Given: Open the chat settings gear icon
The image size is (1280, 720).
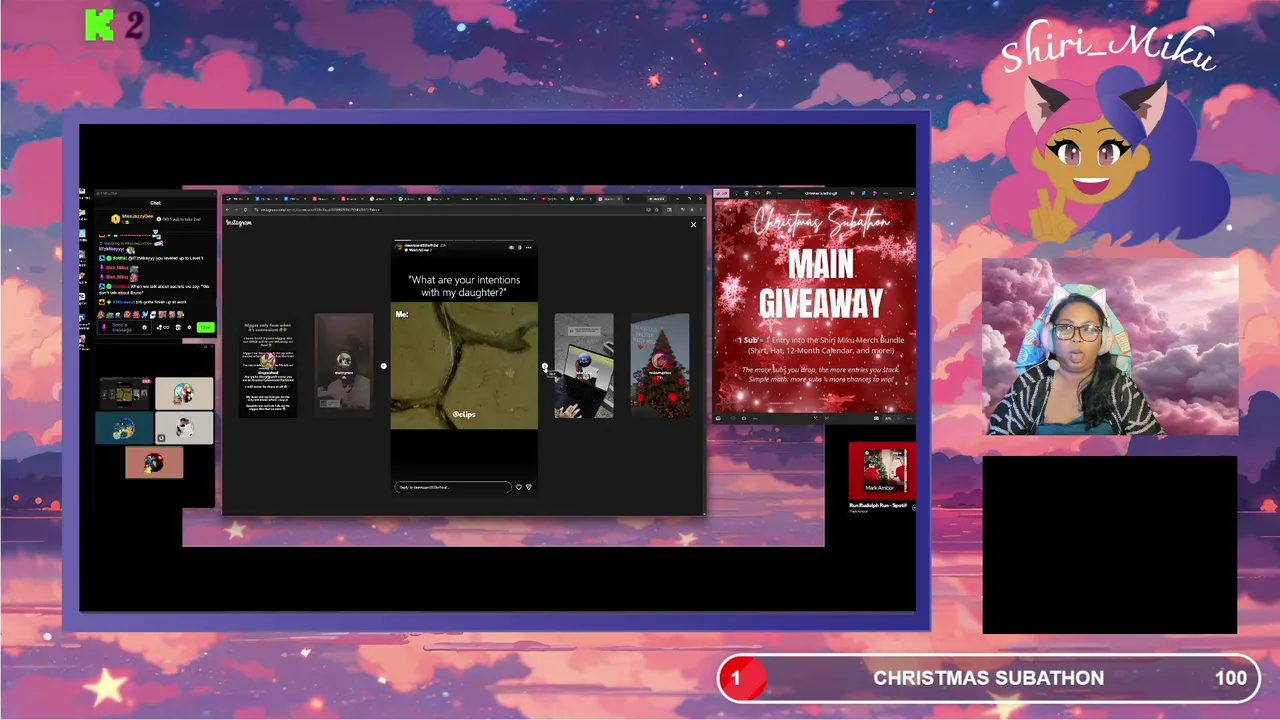Looking at the screenshot, I should point(189,327).
